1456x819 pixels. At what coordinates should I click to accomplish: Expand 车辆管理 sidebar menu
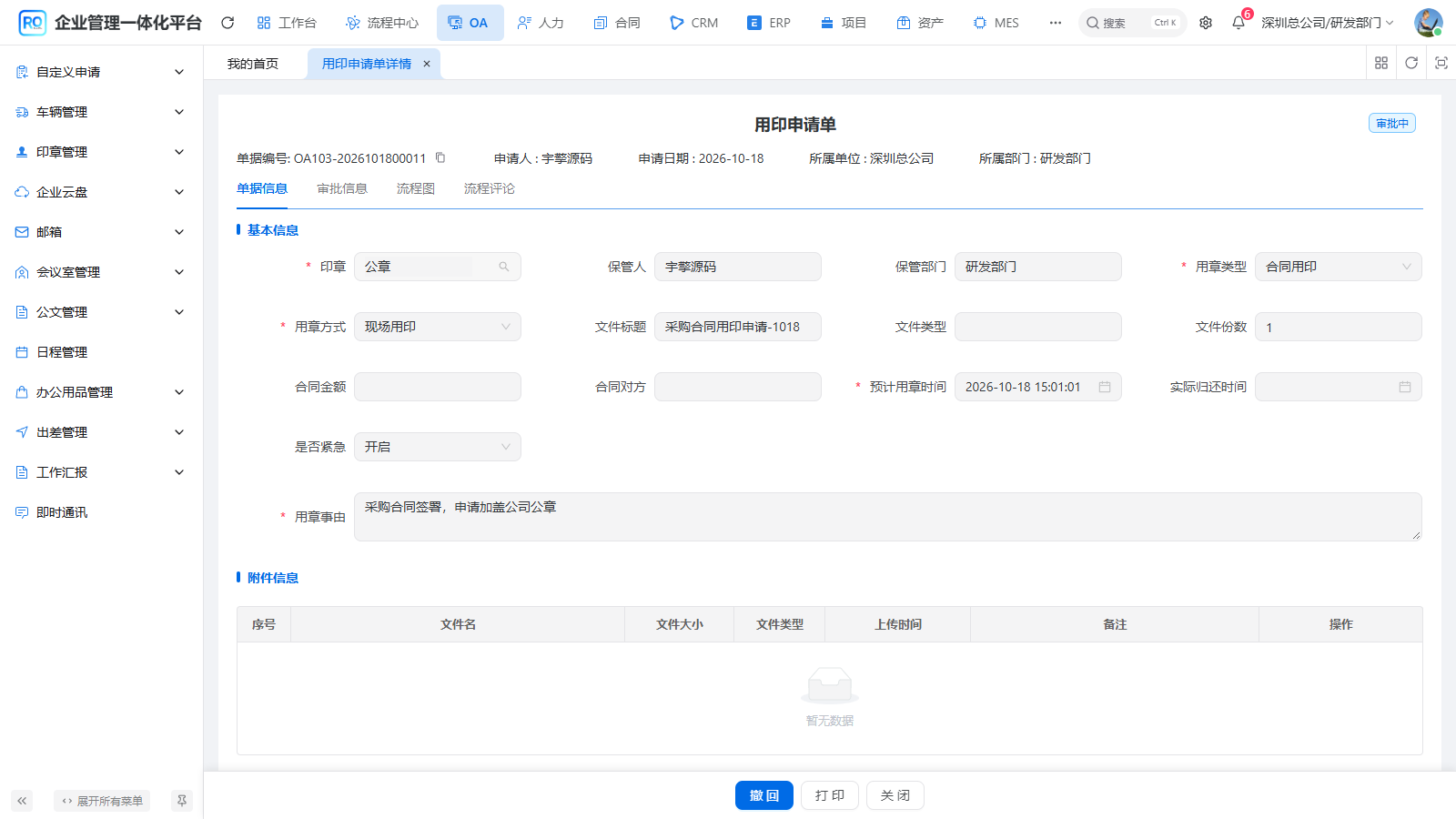click(x=101, y=112)
